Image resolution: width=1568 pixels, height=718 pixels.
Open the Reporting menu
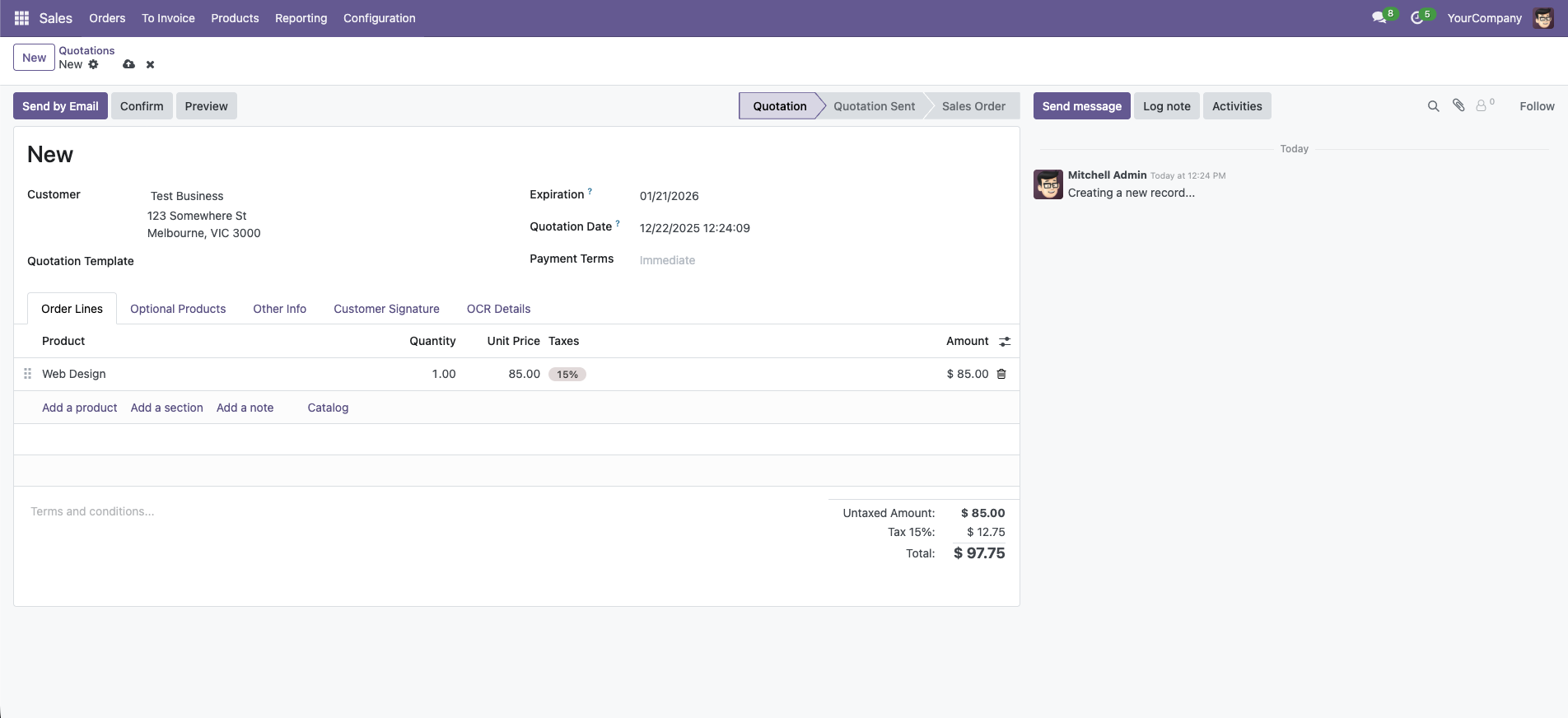pyautogui.click(x=301, y=18)
